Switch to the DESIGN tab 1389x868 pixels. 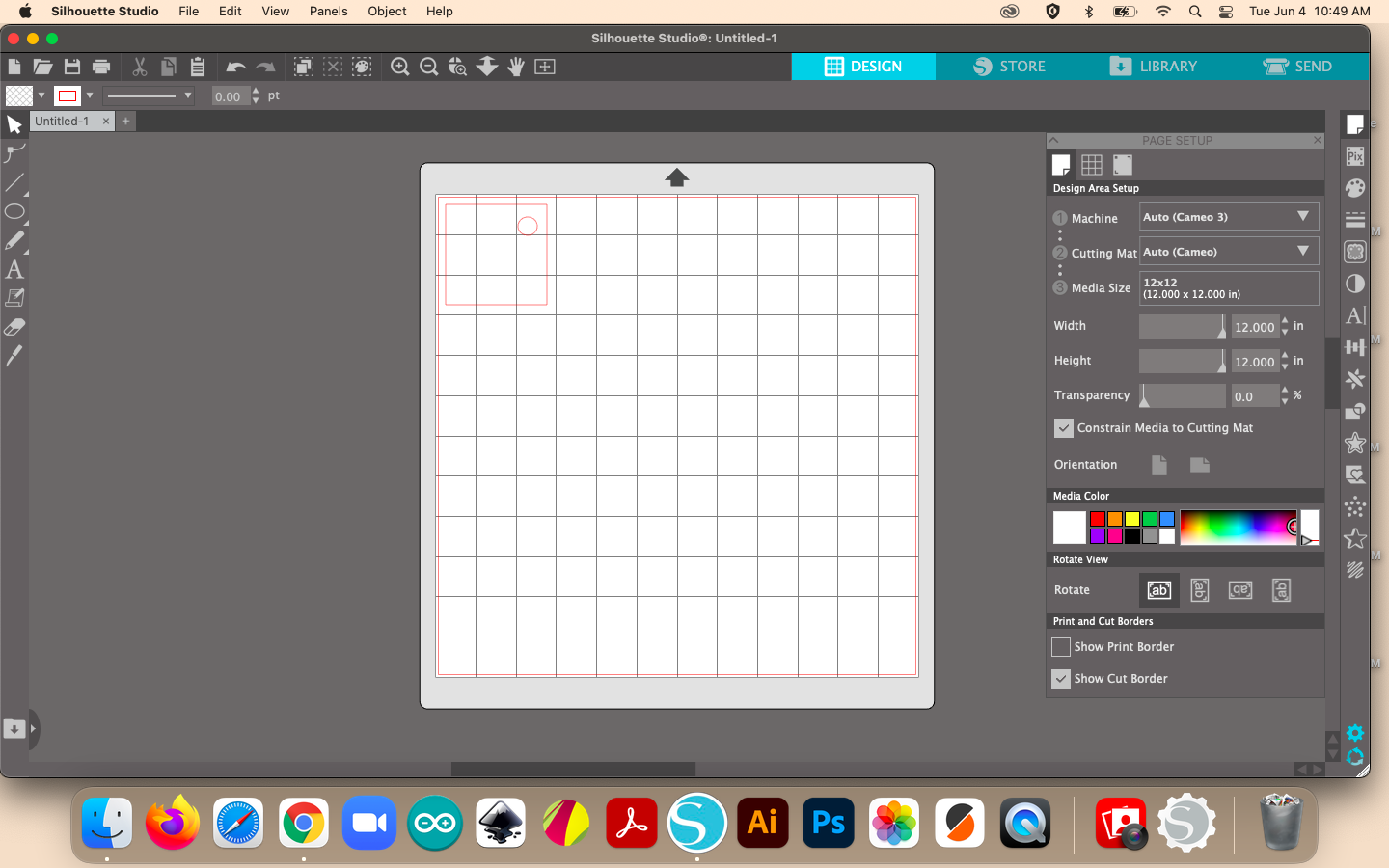(863, 67)
